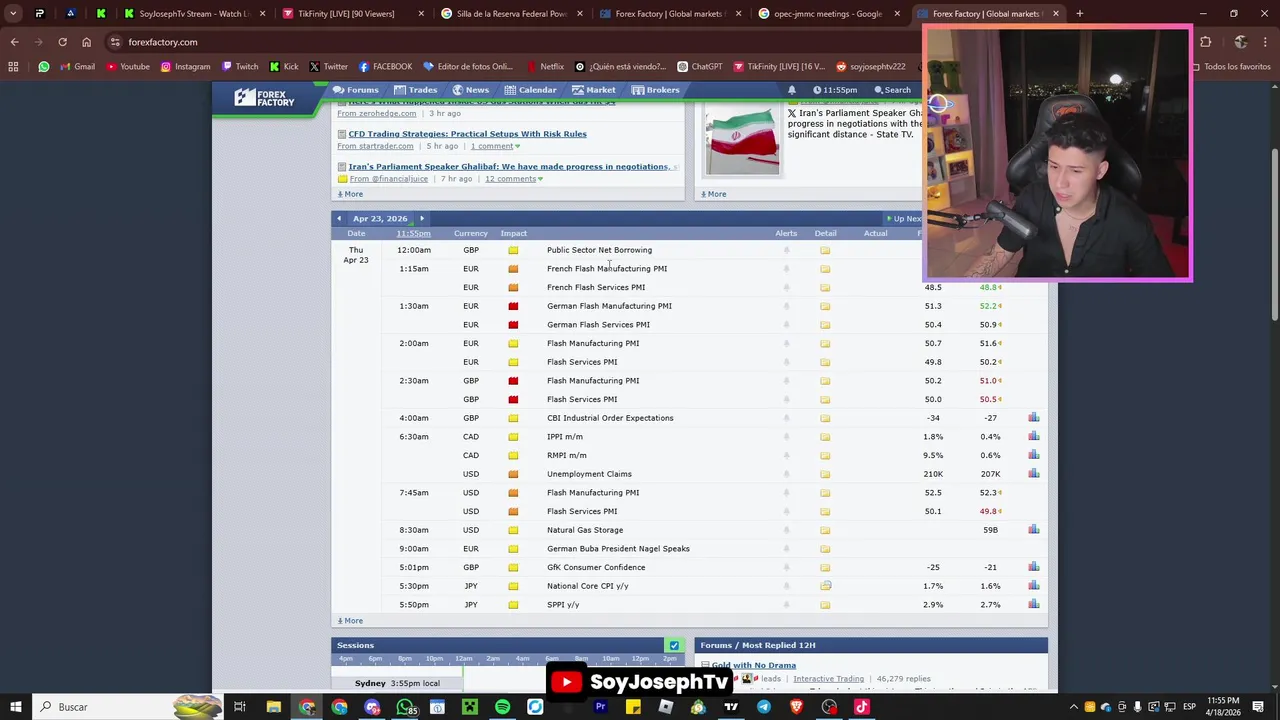
Task: Open File Explorer from taskbar
Action: [273, 707]
